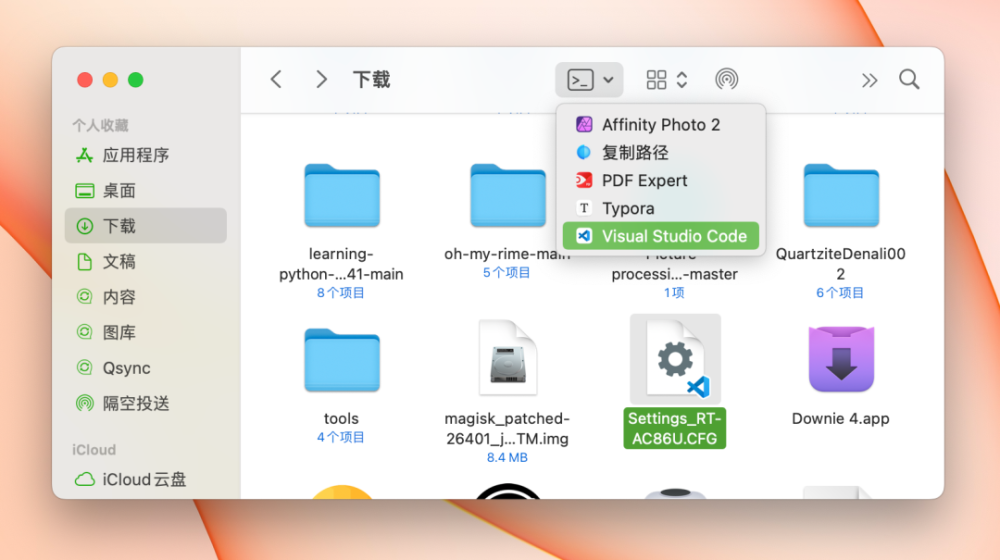This screenshot has width=1000, height=560.
Task: Click the Typora T icon
Action: tap(584, 208)
